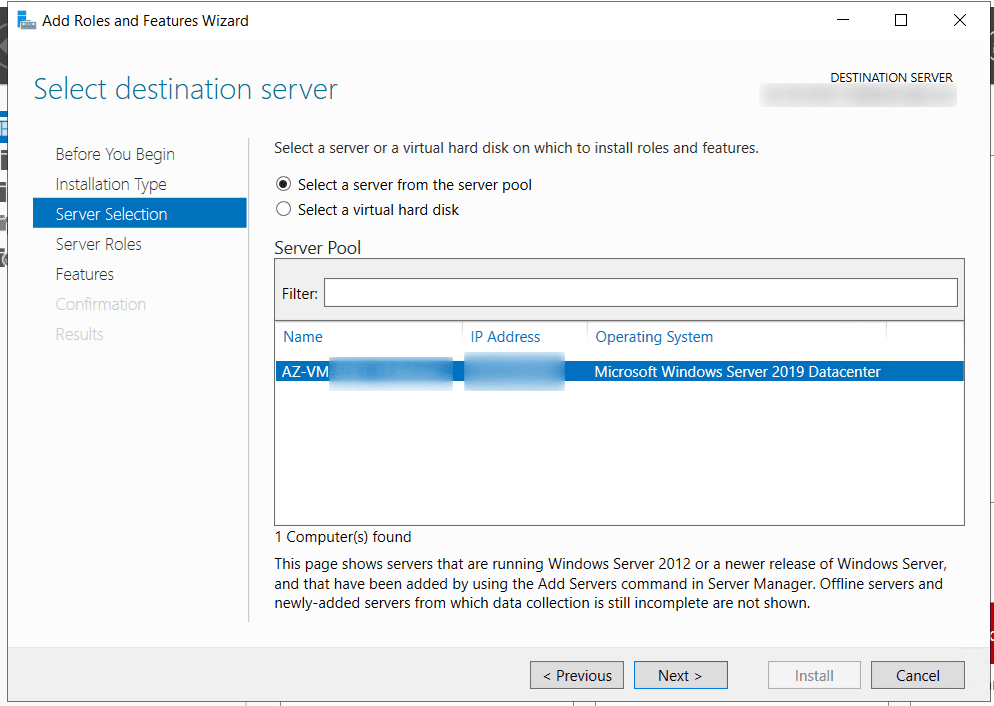Image resolution: width=994 pixels, height=706 pixels.
Task: Click into the Filter text field
Action: click(x=640, y=293)
